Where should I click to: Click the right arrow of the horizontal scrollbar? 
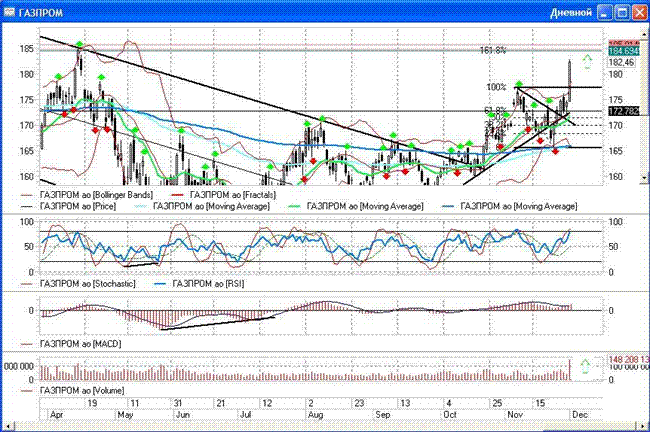coord(644,427)
